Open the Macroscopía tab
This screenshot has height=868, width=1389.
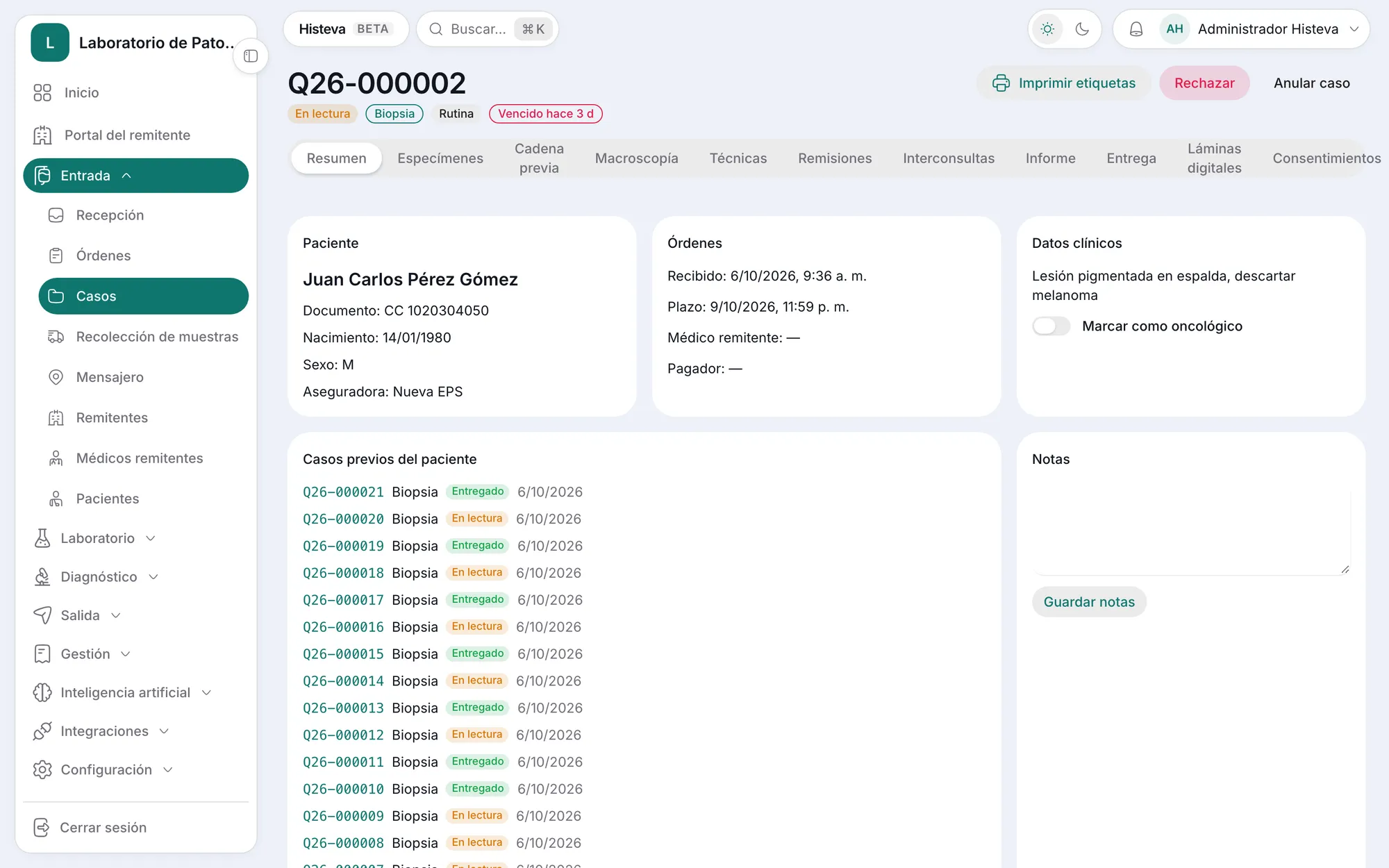pos(637,158)
